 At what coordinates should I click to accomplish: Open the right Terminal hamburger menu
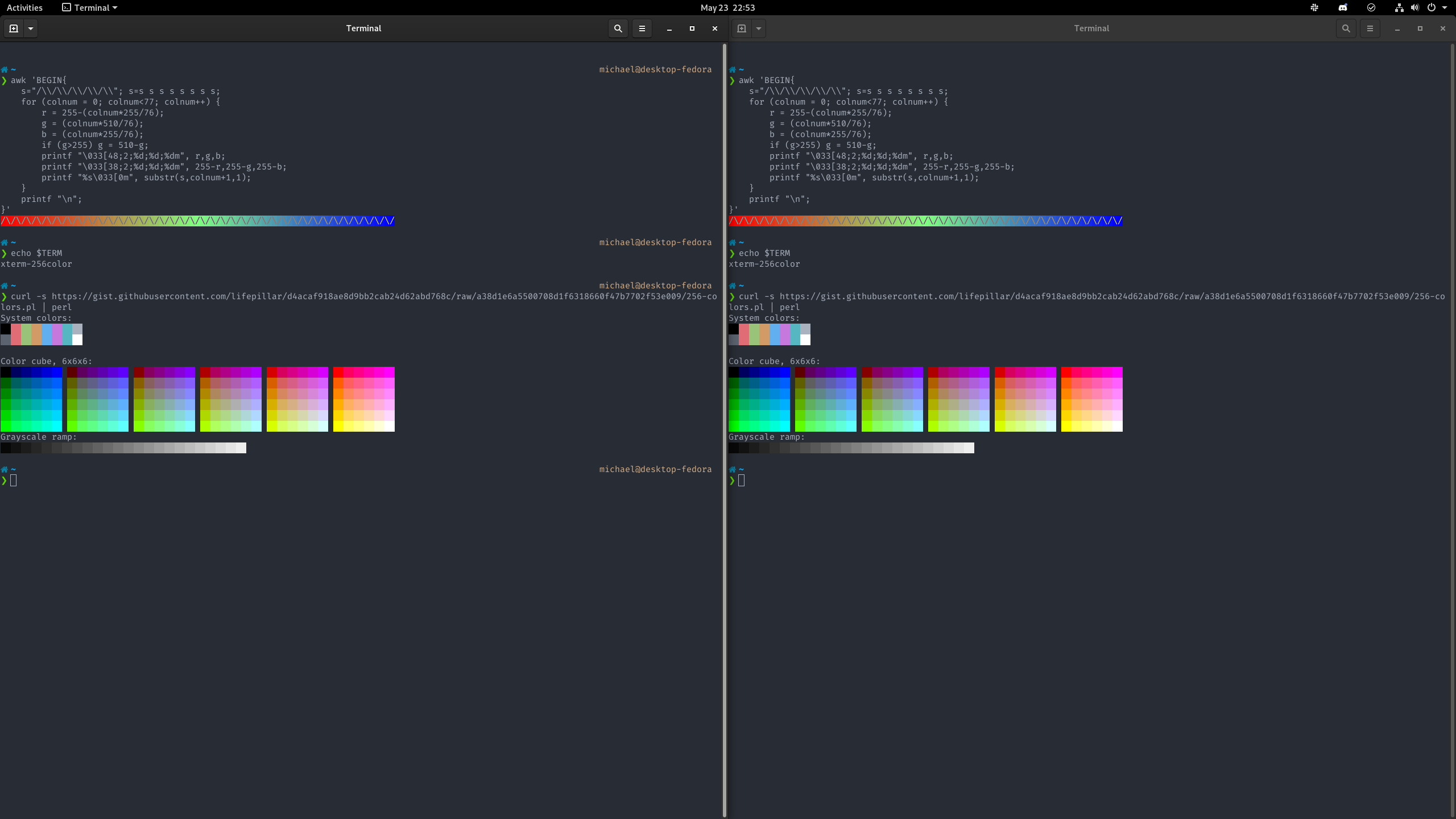pos(1369,28)
